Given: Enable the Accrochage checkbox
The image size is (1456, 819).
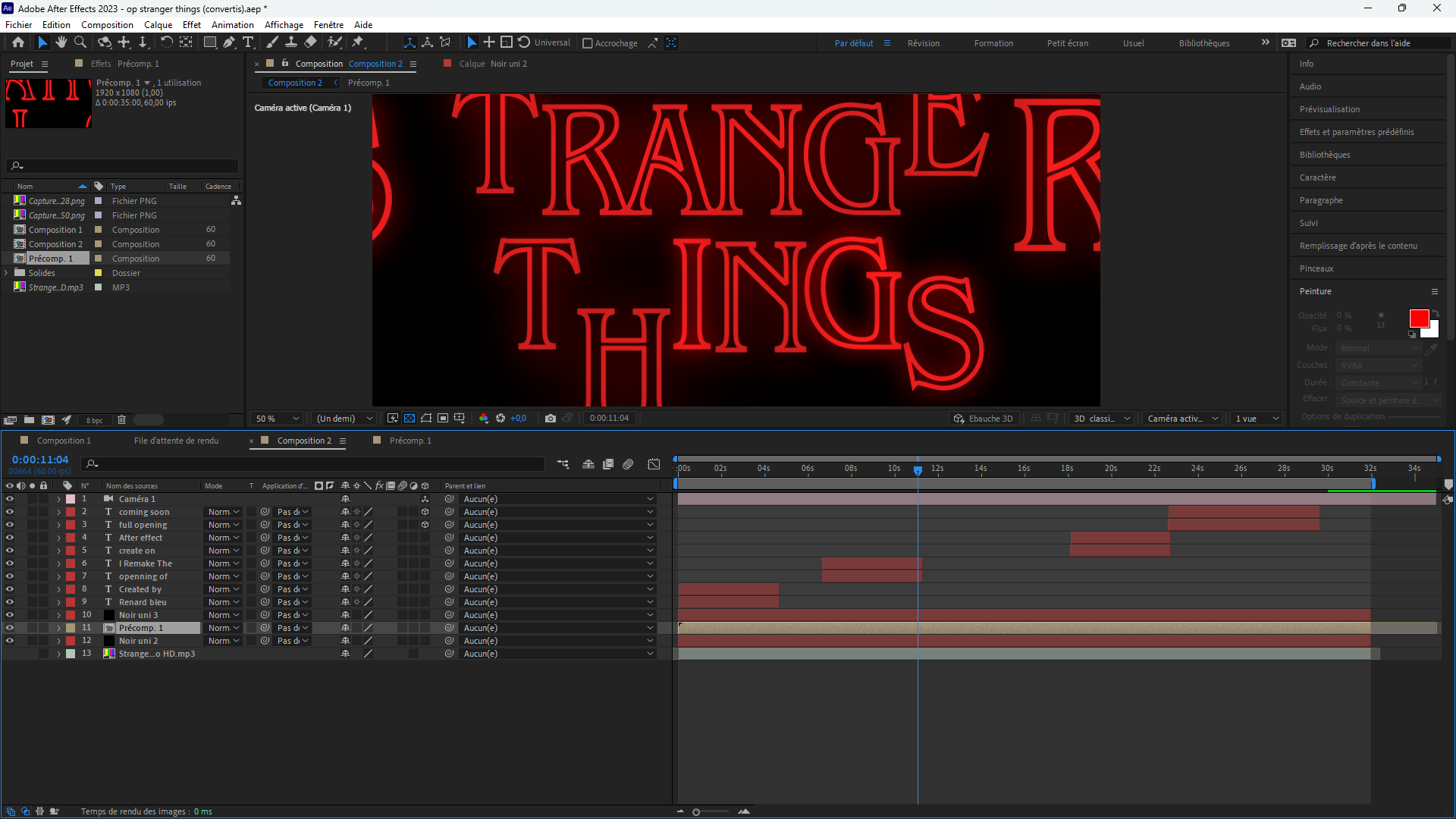Looking at the screenshot, I should point(587,43).
